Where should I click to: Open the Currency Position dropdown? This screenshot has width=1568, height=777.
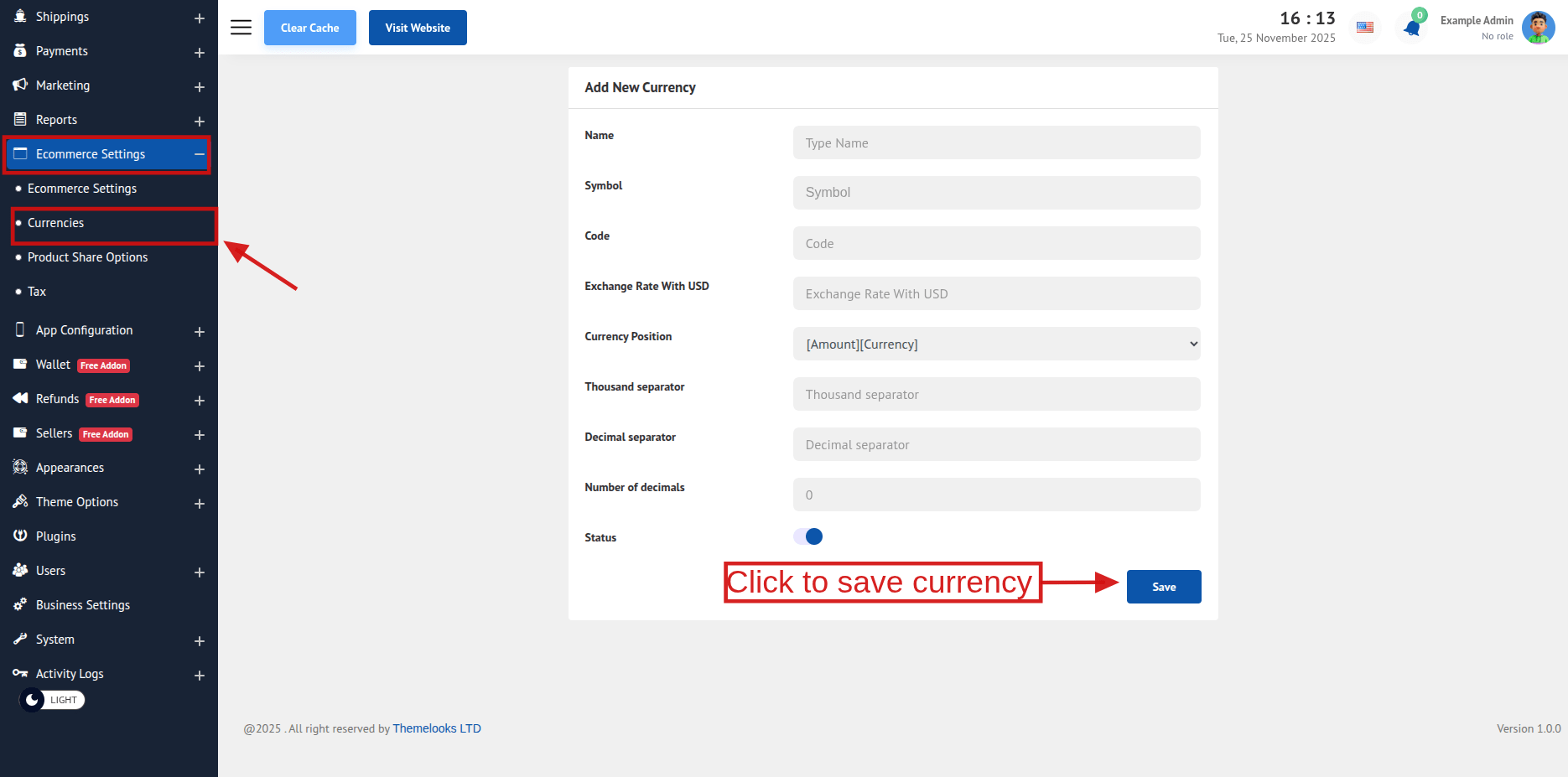coord(996,344)
